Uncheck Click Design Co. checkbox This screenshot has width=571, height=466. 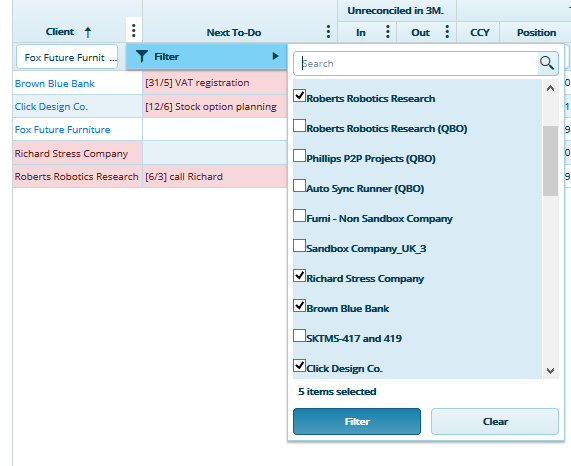(299, 366)
